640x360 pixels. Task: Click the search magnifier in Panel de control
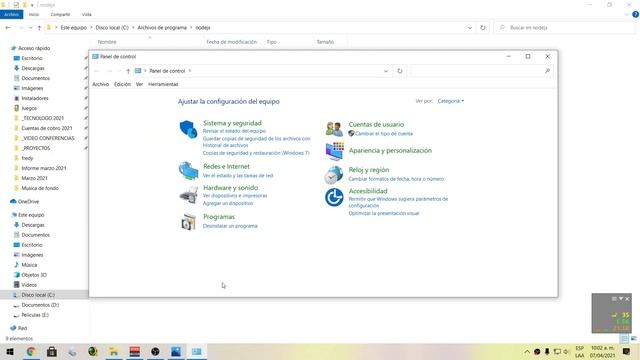point(547,71)
